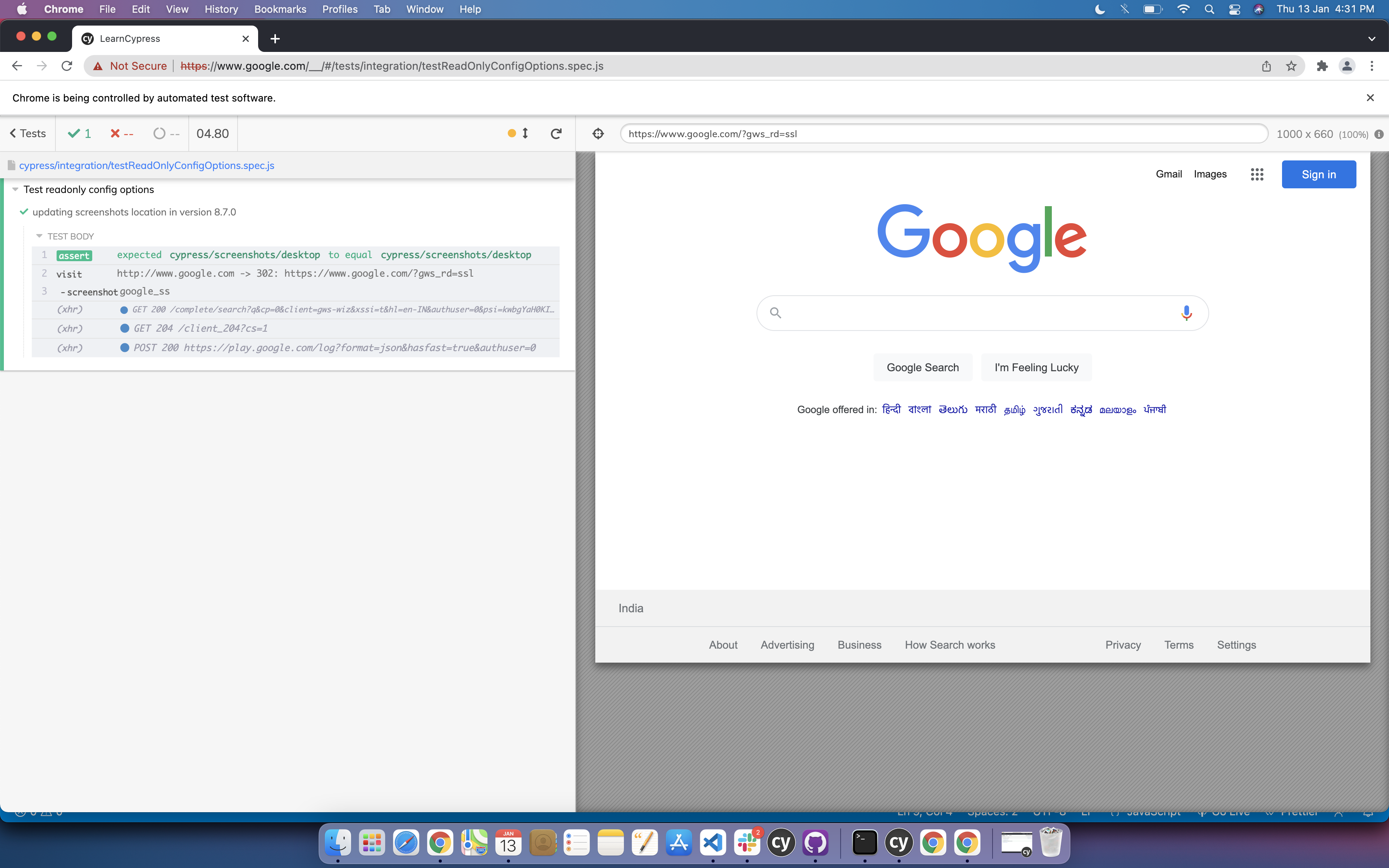
Task: Click the viewport info circle icon
Action: click(x=1379, y=134)
